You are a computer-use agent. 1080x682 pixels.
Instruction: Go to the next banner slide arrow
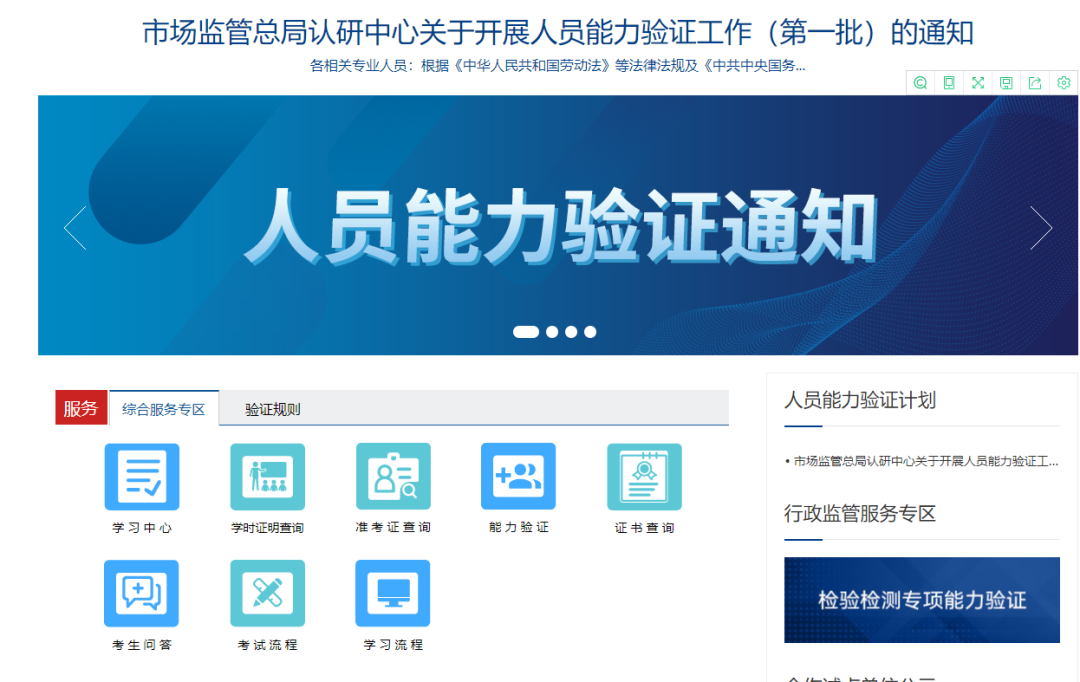click(1041, 227)
